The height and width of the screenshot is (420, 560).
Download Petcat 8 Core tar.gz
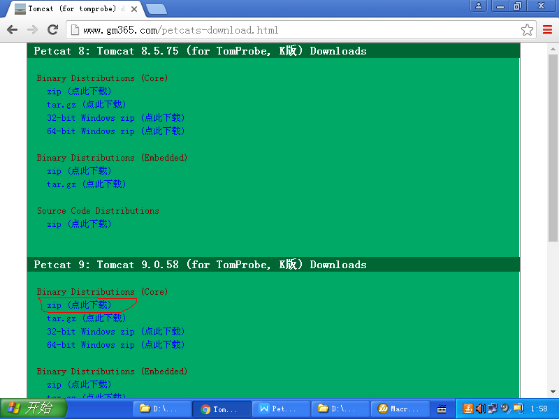click(x=86, y=105)
